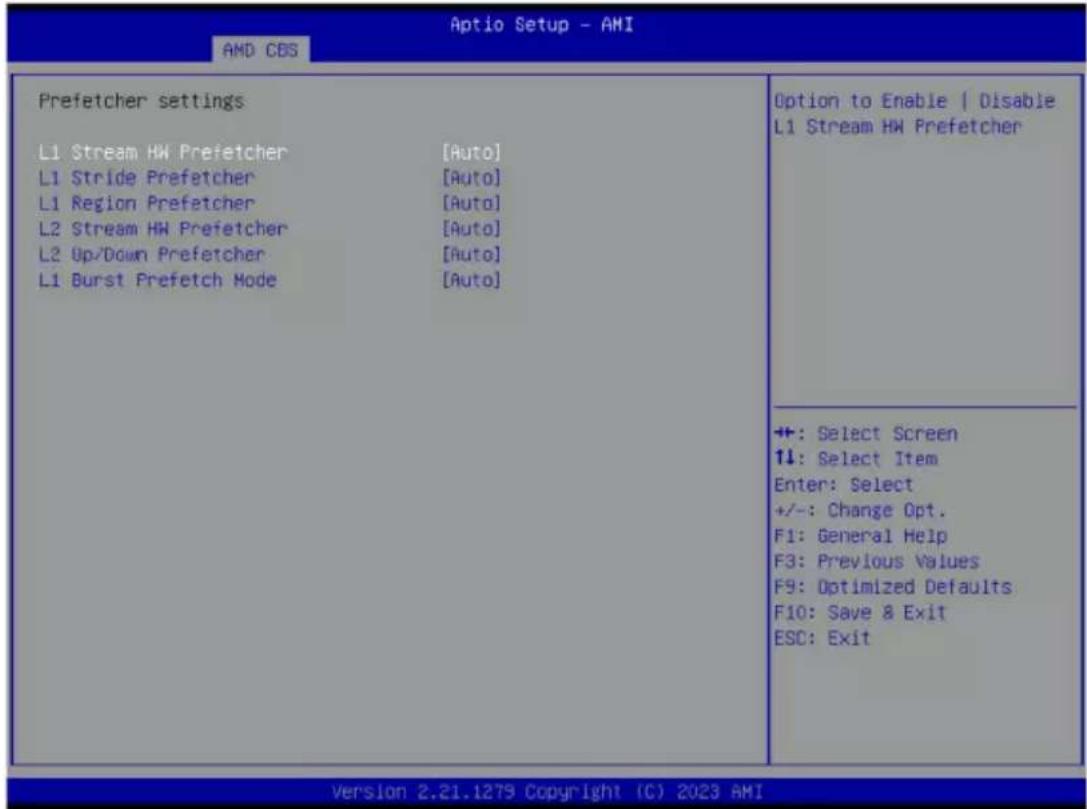1087x809 pixels.
Task: Open Auto value for L1 Region Prefetcher
Action: [471, 203]
